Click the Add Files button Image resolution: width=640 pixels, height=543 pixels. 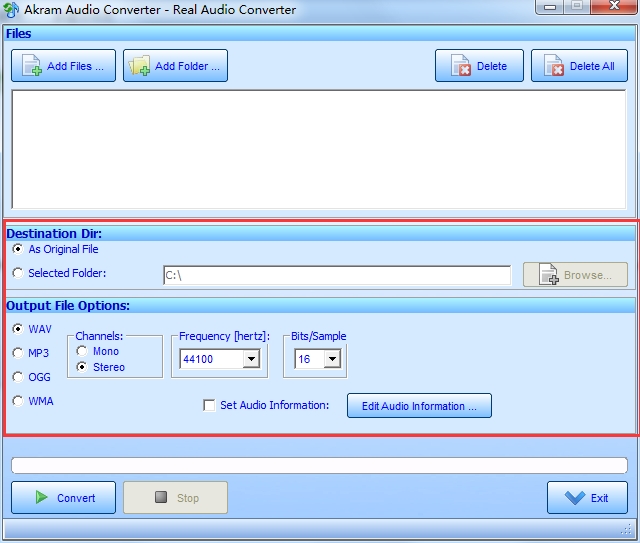63,66
